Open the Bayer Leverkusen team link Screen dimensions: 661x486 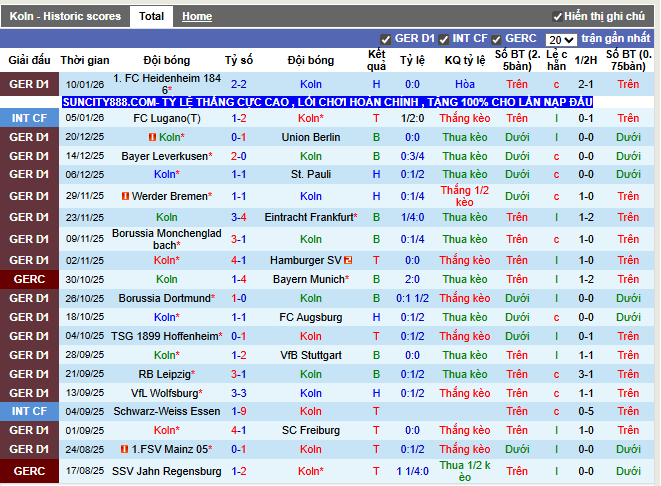(x=165, y=156)
